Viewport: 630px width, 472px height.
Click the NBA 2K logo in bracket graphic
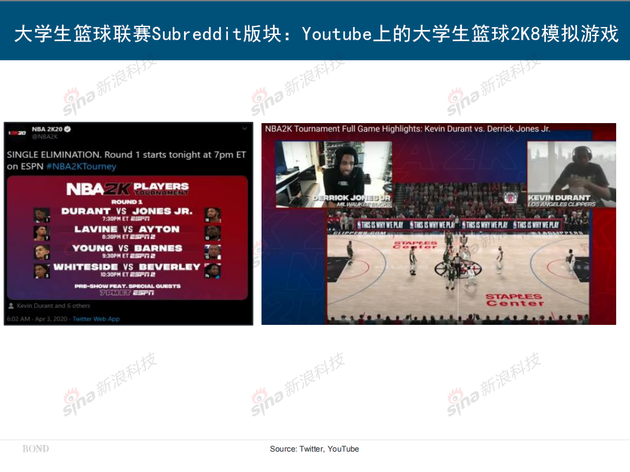98,189
